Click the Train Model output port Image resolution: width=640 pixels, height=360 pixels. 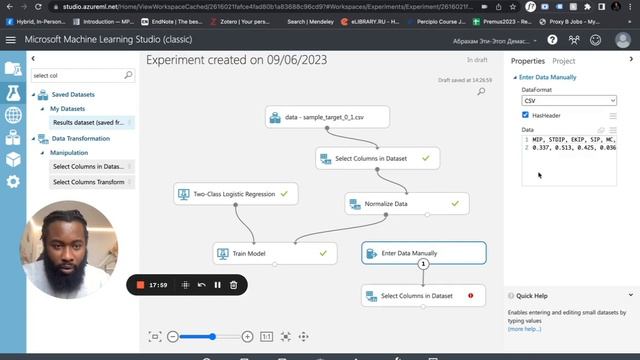click(275, 264)
